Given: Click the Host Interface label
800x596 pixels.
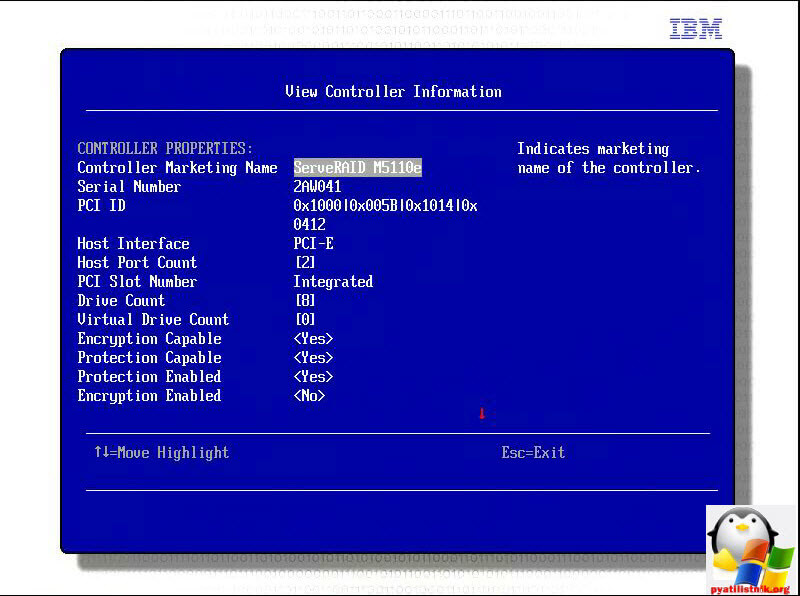Looking at the screenshot, I should [x=133, y=243].
